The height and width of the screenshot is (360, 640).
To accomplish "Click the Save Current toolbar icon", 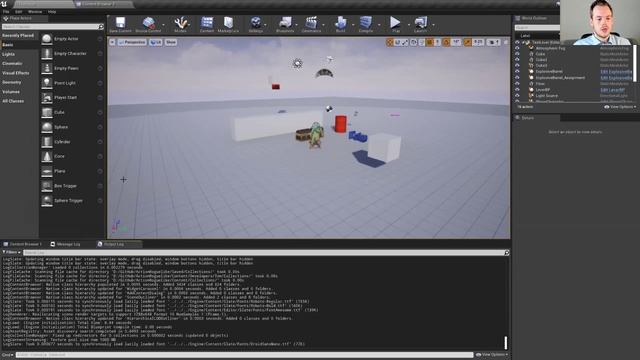I will pos(120,22).
